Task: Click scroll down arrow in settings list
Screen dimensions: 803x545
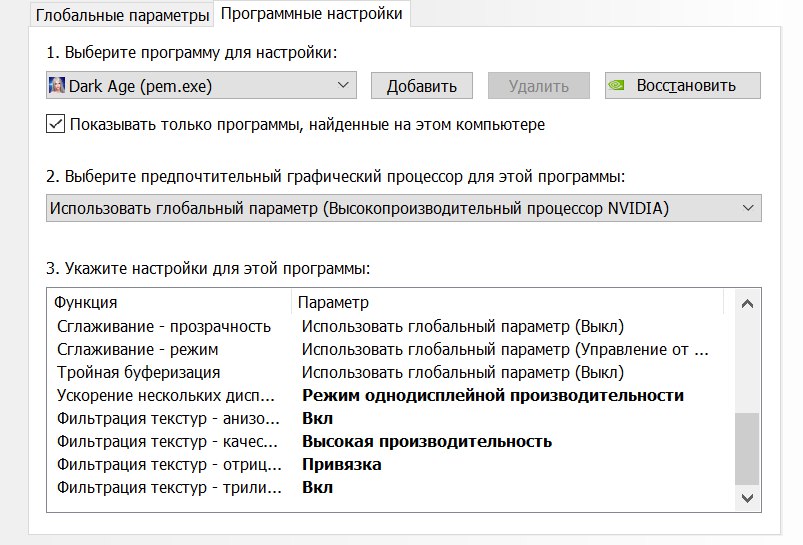Action: pyautogui.click(x=747, y=498)
